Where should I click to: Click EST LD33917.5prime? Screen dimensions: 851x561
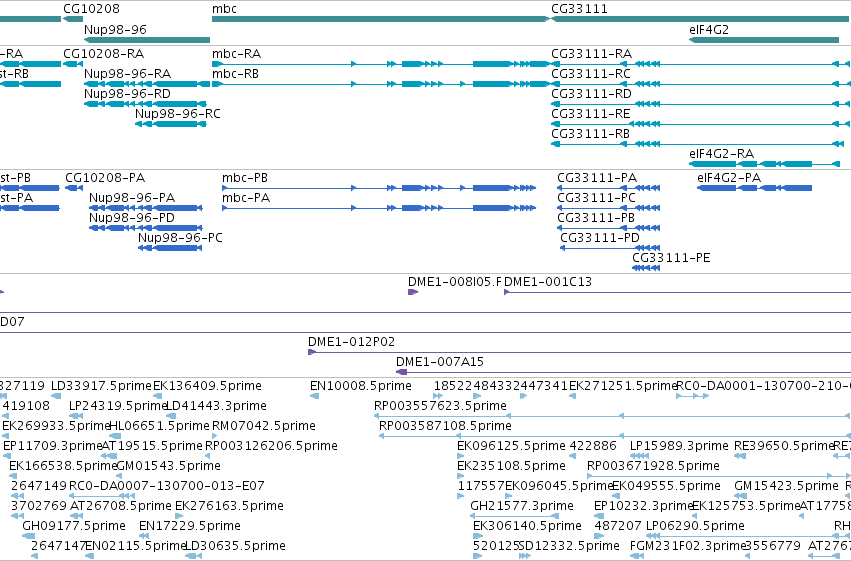[x=101, y=386]
